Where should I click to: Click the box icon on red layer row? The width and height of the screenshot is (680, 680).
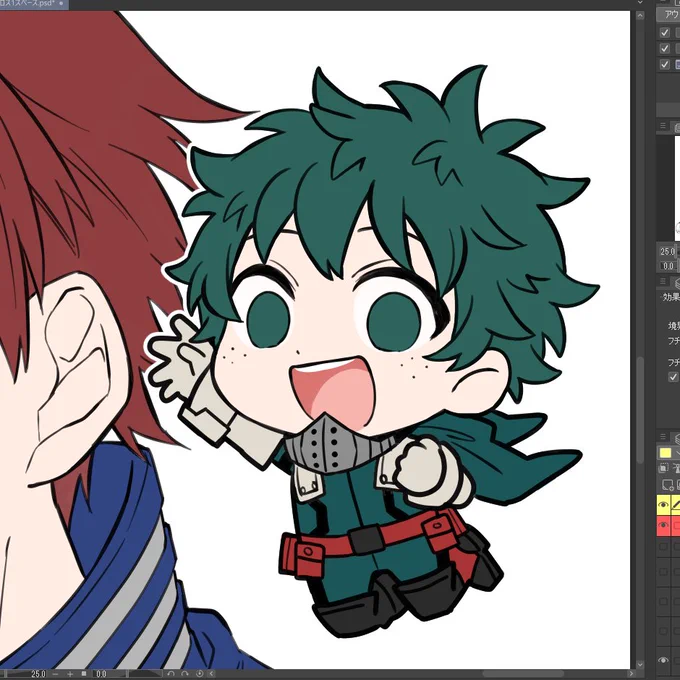(x=676, y=526)
